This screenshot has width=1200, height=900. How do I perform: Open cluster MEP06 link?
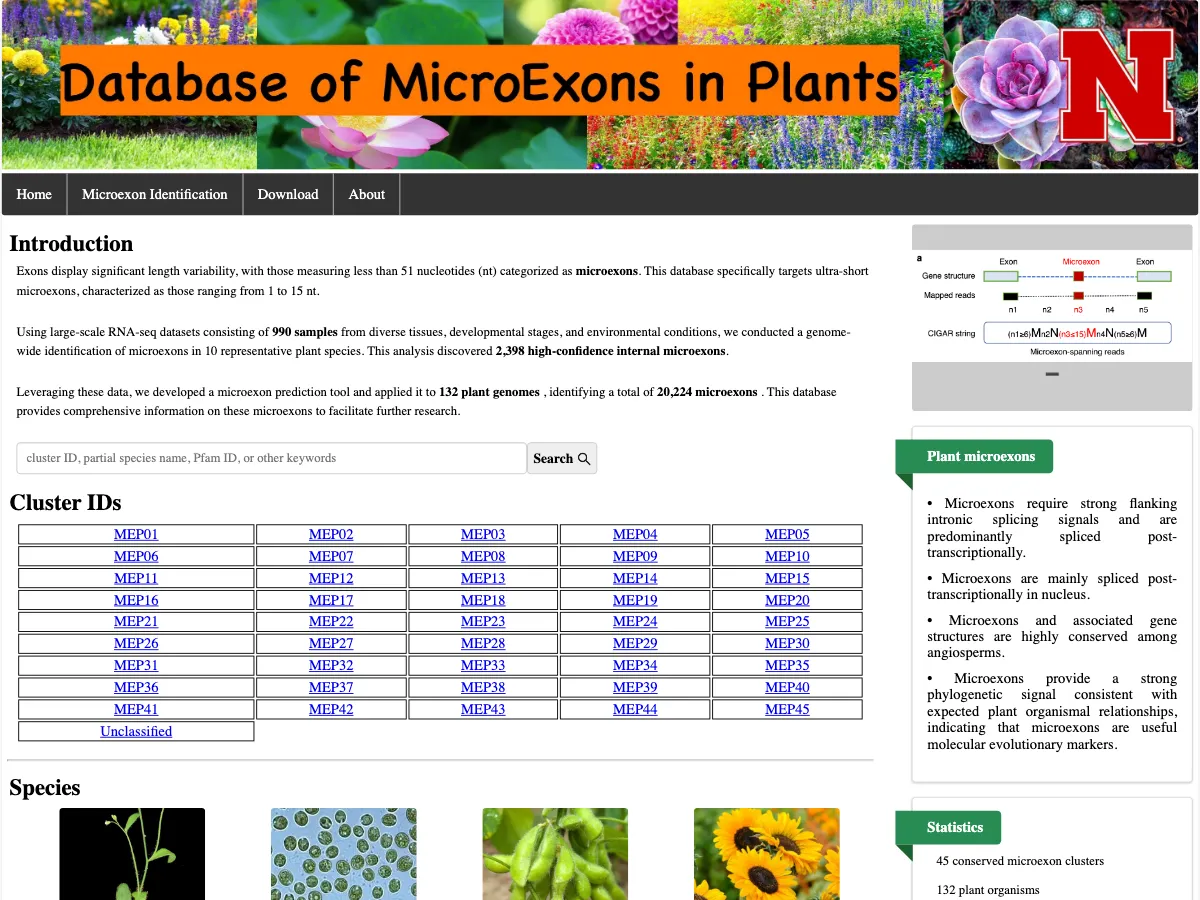tap(136, 556)
